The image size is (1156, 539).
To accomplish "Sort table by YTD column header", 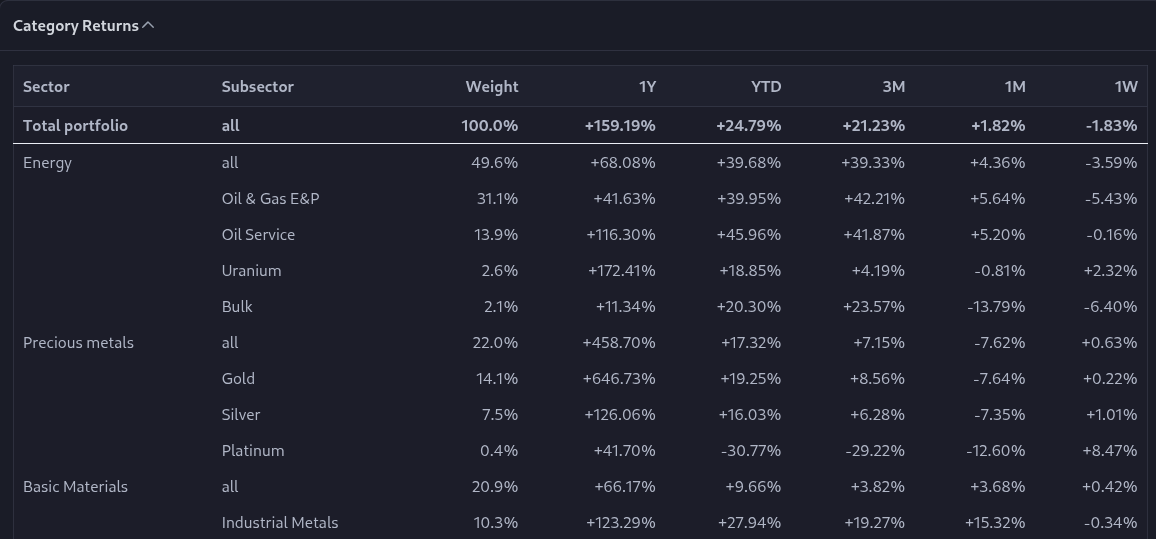I will 766,87.
